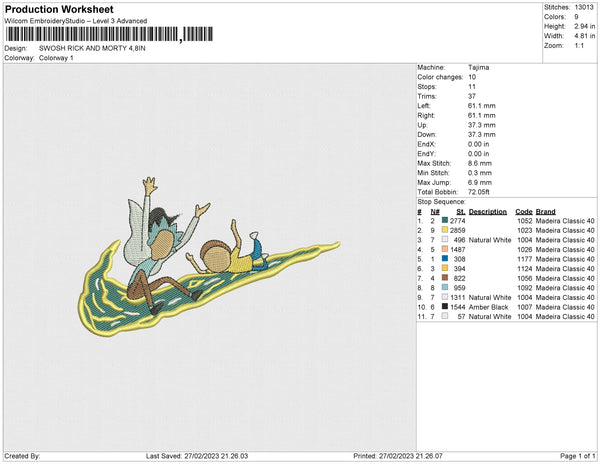Screen dimensions: 600x464
Task: Select the white swatch beside stitch count 1311
Action: (x=445, y=297)
